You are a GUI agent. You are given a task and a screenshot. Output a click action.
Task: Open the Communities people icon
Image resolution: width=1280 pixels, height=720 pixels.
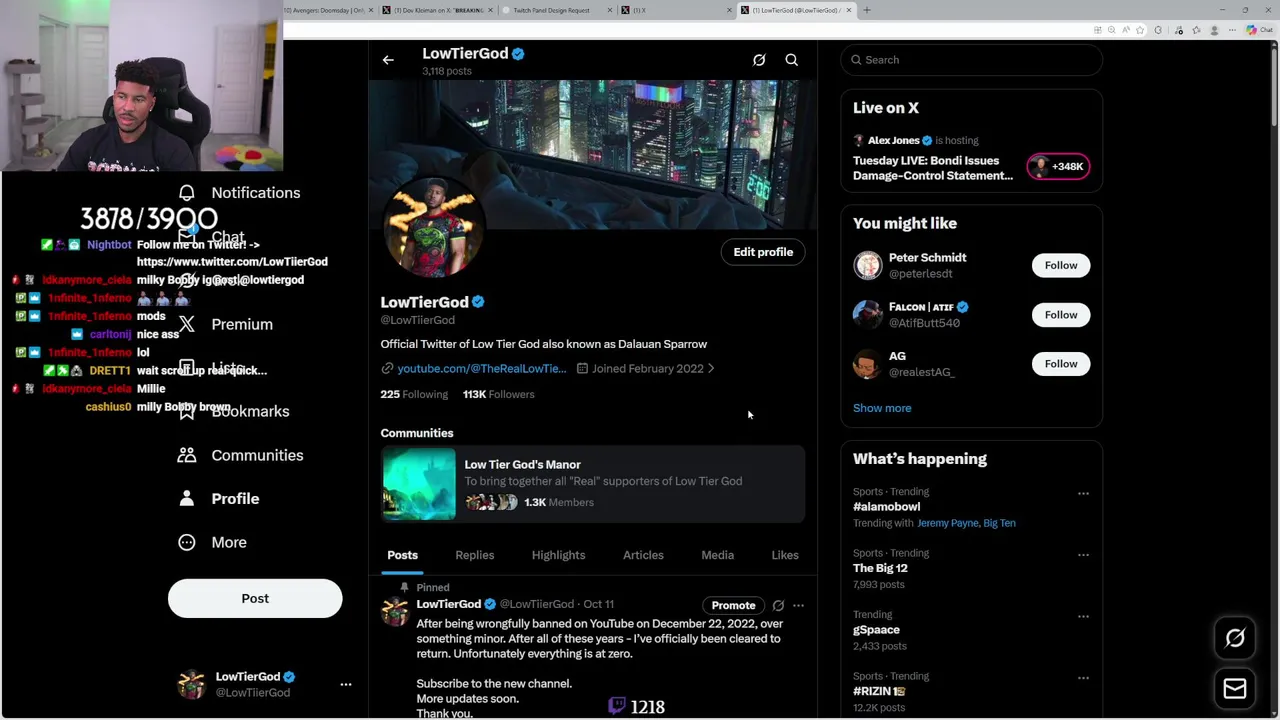point(187,455)
